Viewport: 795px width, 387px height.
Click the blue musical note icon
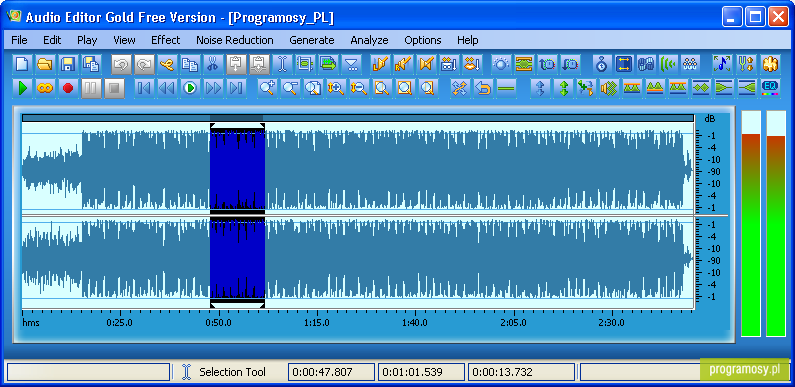721,64
